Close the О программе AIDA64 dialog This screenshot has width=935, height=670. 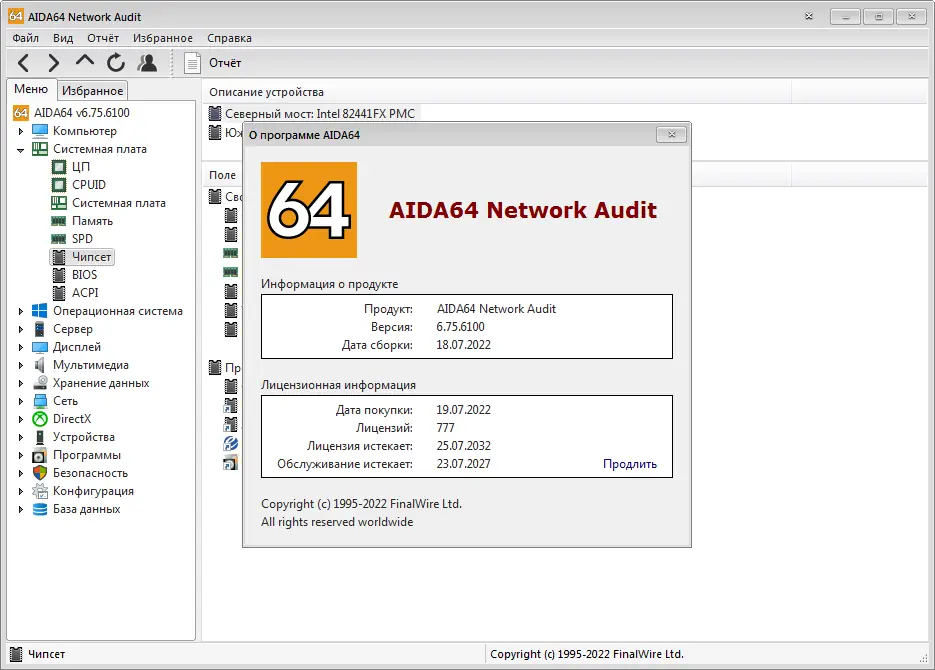point(670,134)
